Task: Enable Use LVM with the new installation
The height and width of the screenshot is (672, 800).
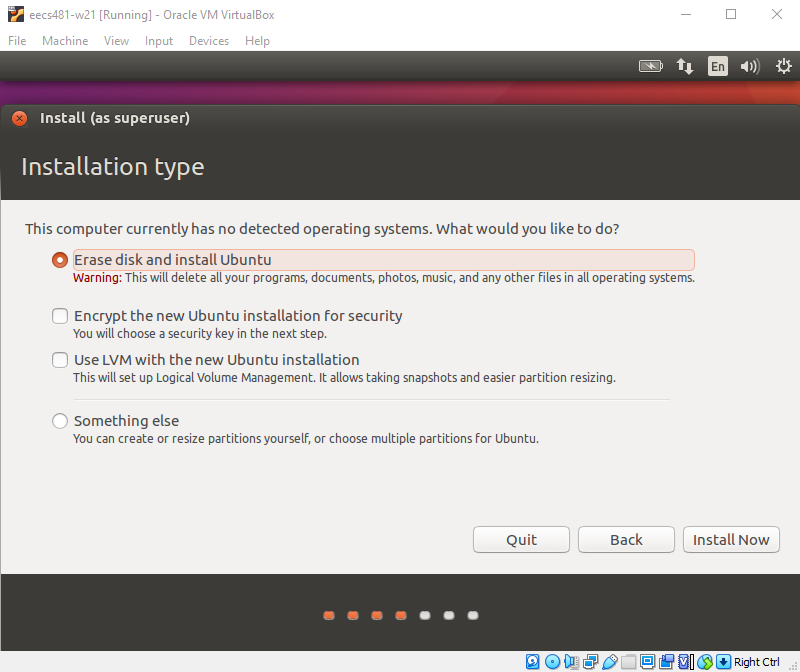Action: pos(60,360)
